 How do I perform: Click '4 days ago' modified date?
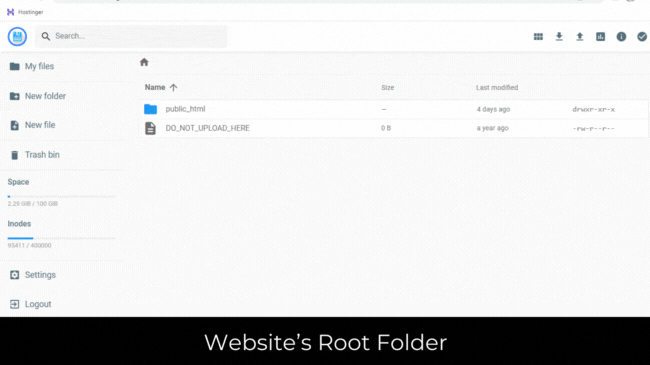[493, 110]
